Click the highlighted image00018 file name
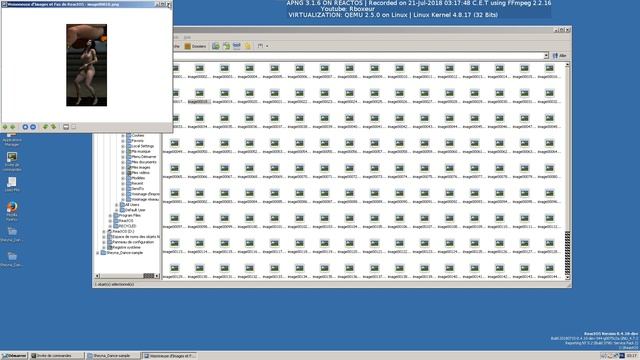This screenshot has width=640, height=360. [199, 102]
